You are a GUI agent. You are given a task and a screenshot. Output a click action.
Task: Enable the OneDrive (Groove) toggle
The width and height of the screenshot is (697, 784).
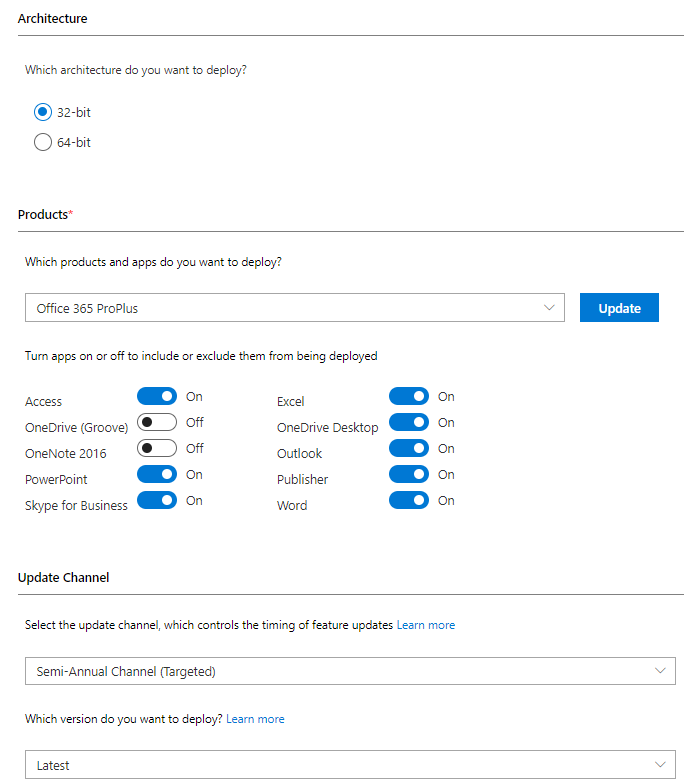[157, 422]
